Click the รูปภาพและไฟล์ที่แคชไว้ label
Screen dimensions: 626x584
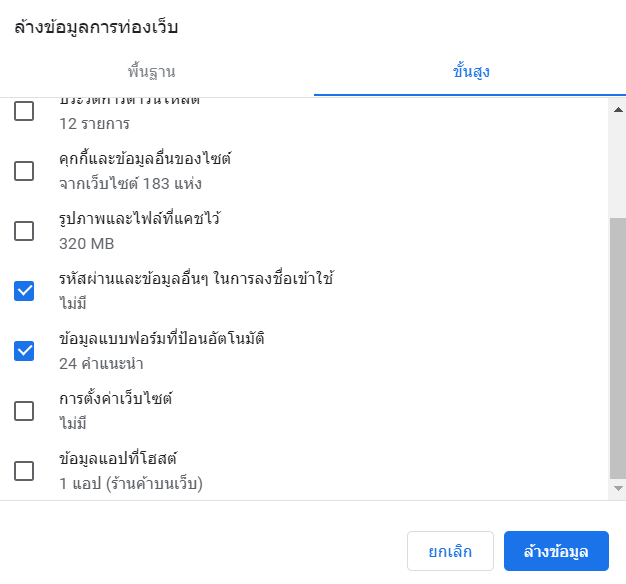coord(140,218)
